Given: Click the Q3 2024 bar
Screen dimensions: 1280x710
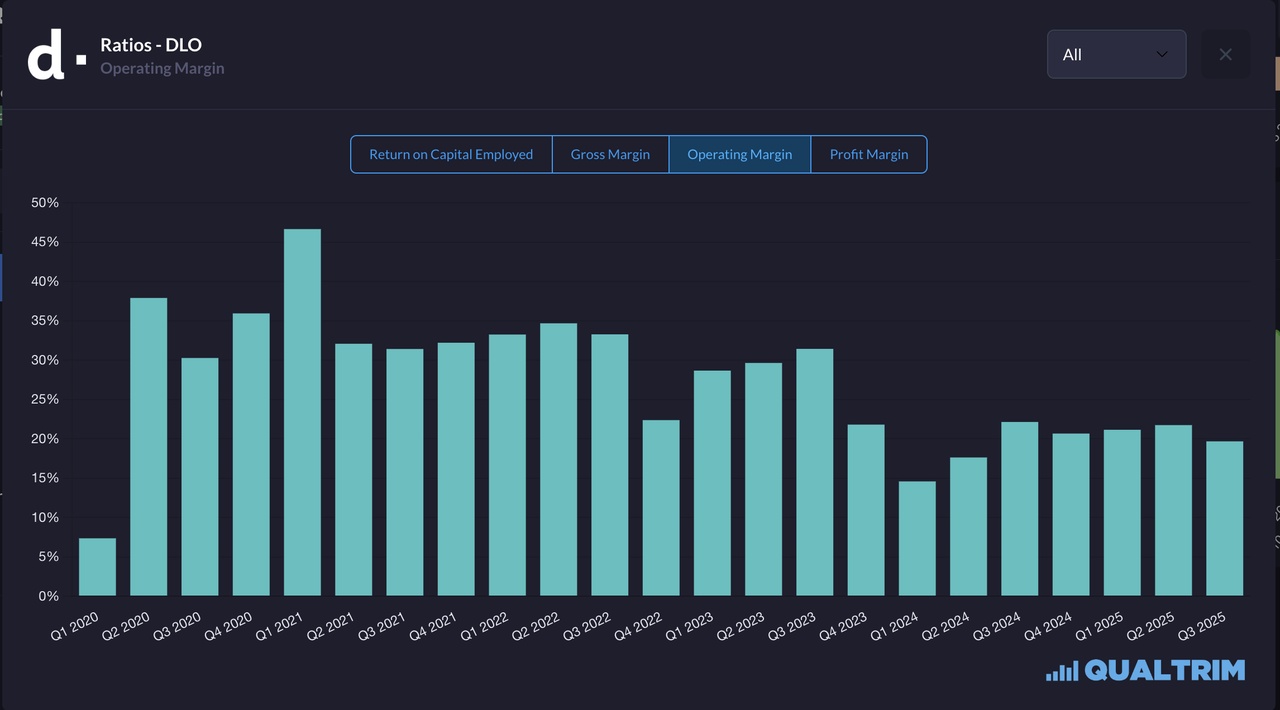Looking at the screenshot, I should (1019, 509).
